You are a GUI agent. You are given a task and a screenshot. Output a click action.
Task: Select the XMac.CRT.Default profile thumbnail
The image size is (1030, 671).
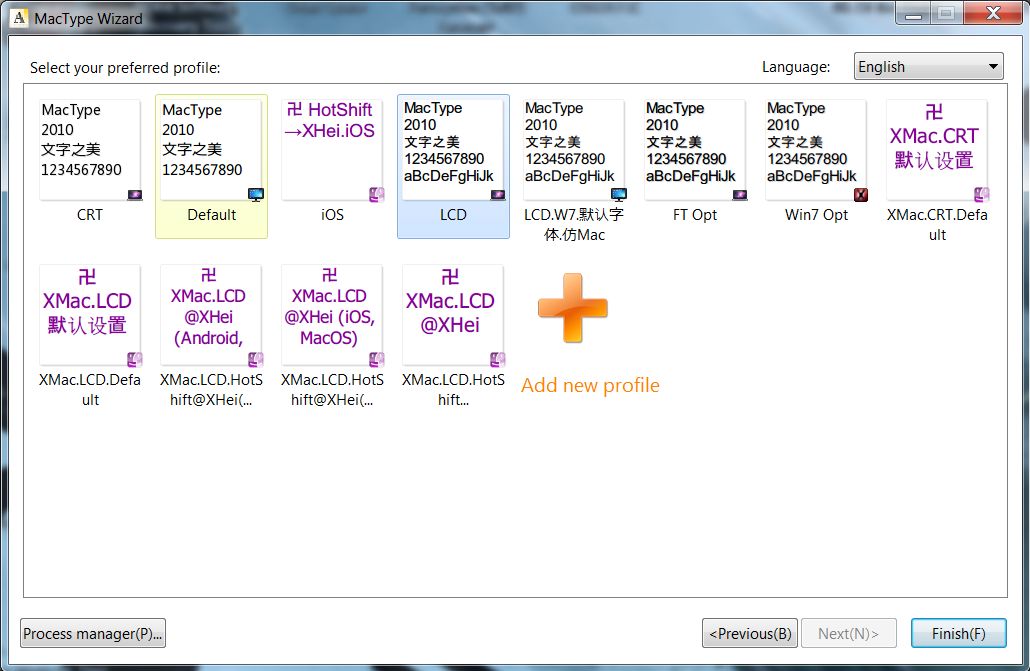[x=936, y=150]
